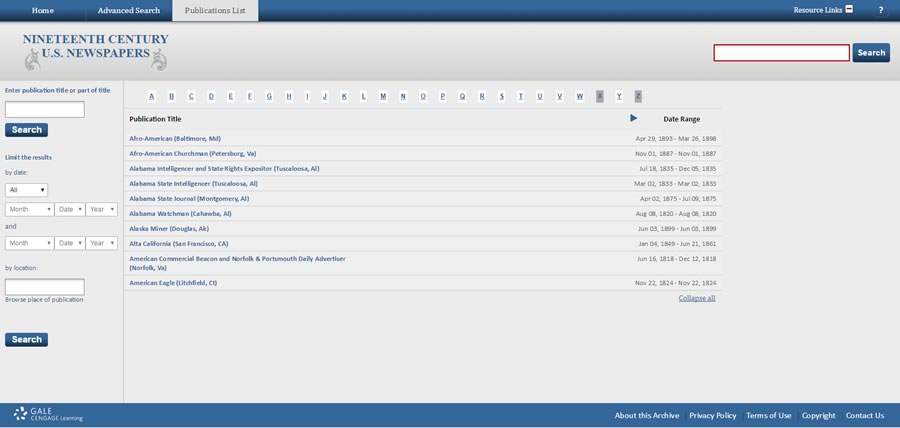The width and height of the screenshot is (900, 428).
Task: Collapse the Resource Links minus icon
Action: [x=849, y=10]
